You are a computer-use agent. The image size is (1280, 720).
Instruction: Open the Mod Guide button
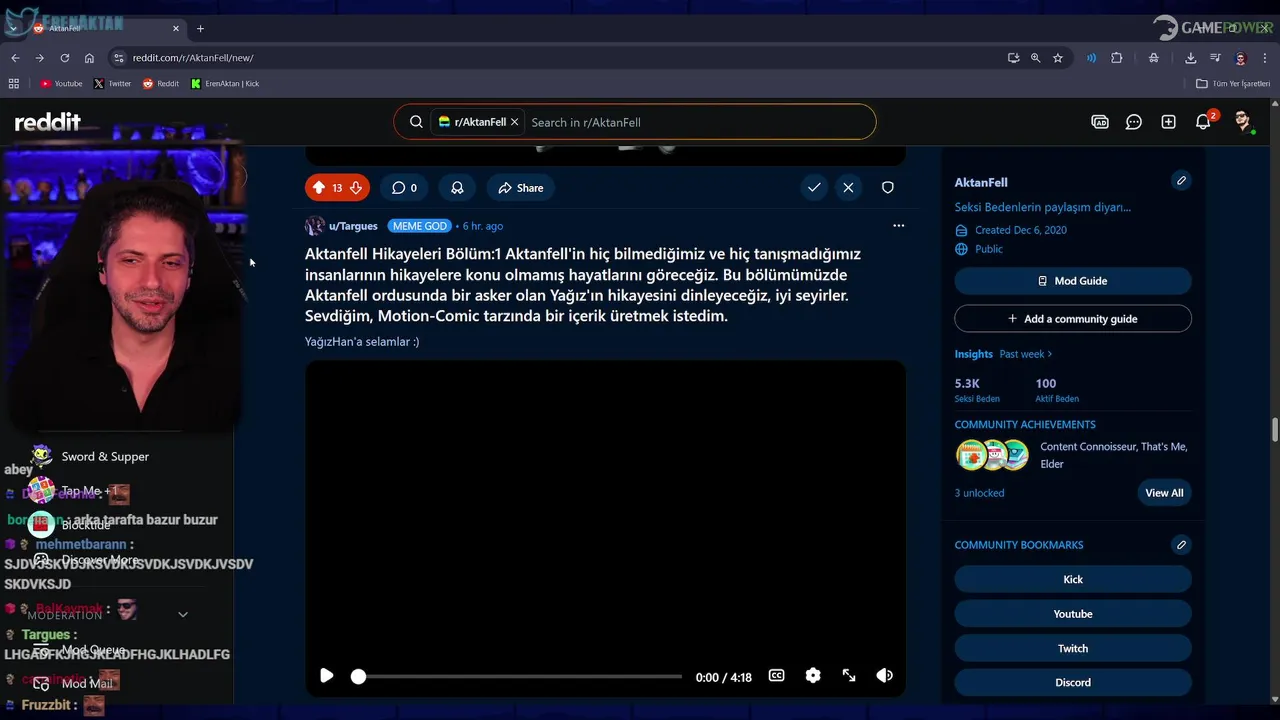[1073, 281]
